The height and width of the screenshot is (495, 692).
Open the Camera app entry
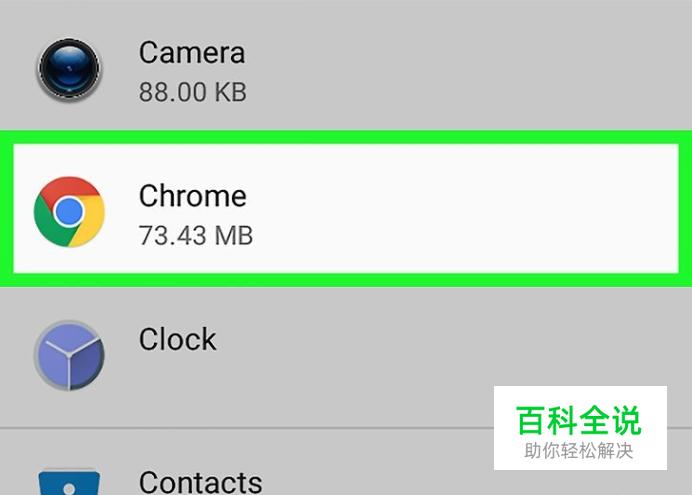click(x=346, y=66)
